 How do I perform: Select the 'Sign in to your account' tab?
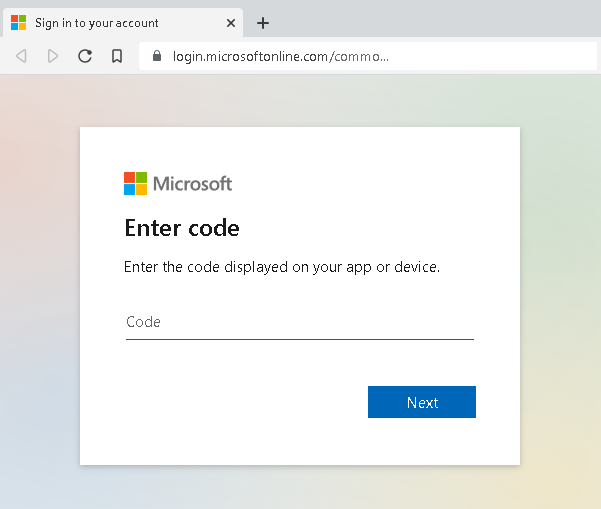tap(123, 23)
